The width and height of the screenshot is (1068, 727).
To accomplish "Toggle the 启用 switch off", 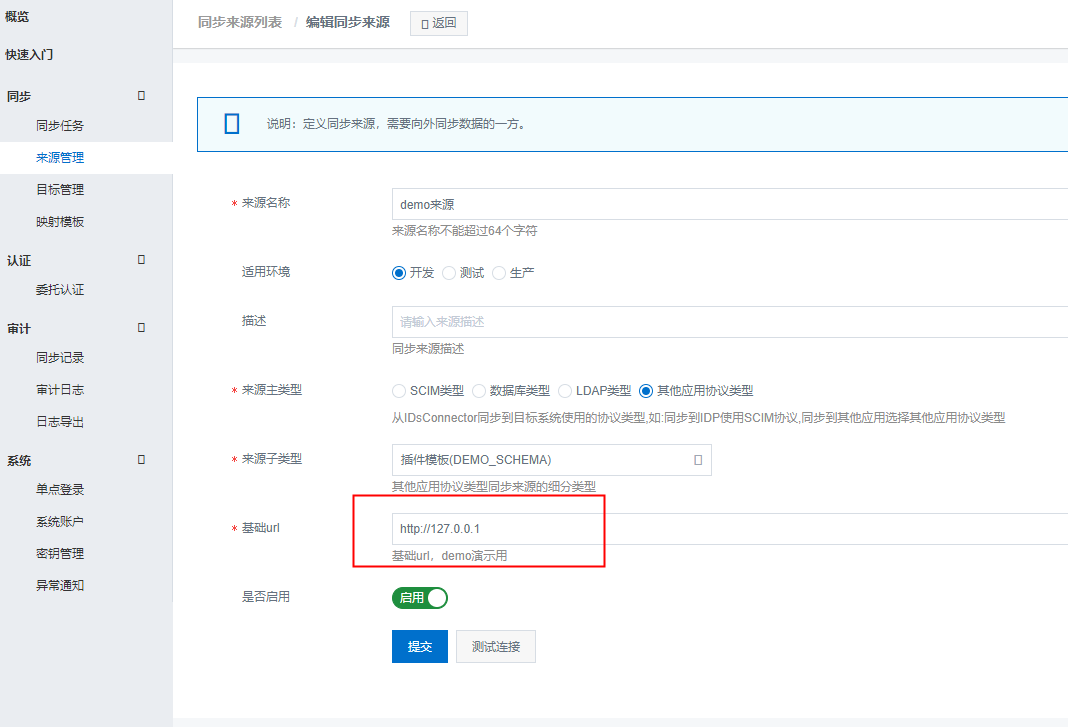I will pyautogui.click(x=420, y=598).
